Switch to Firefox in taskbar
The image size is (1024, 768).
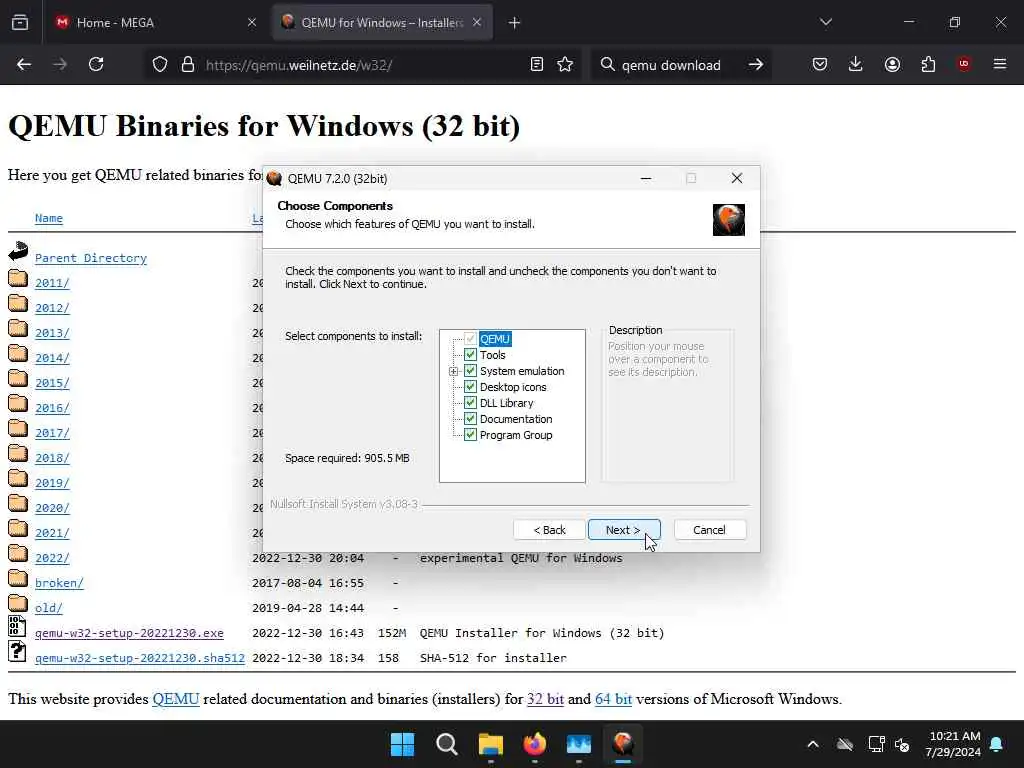pos(535,744)
